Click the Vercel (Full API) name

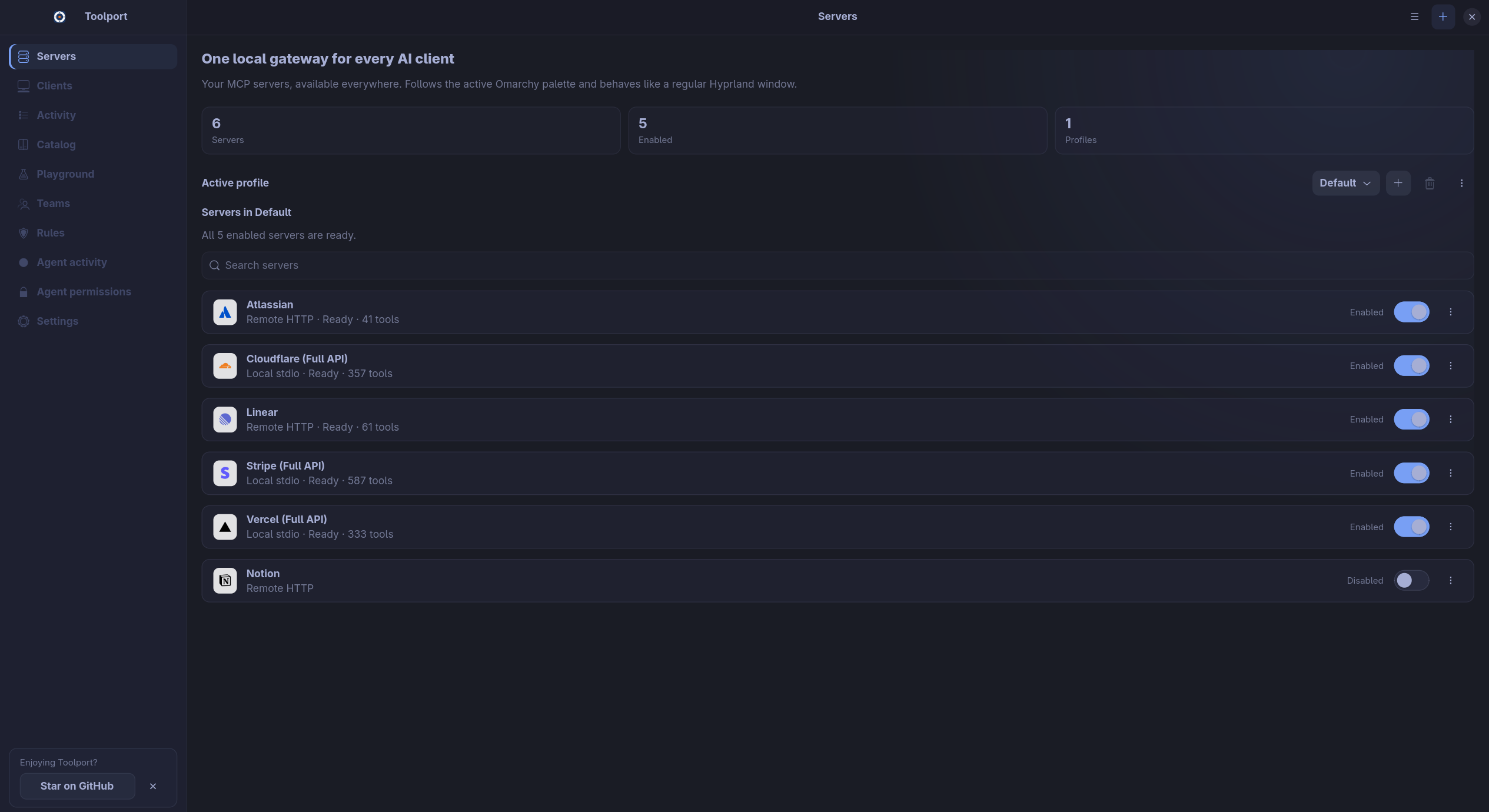click(x=287, y=520)
